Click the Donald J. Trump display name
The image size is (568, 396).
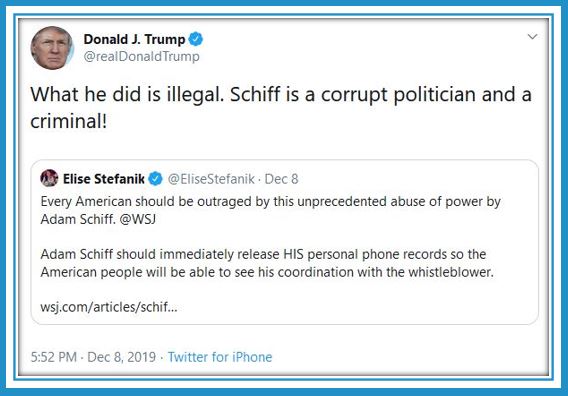(134, 39)
